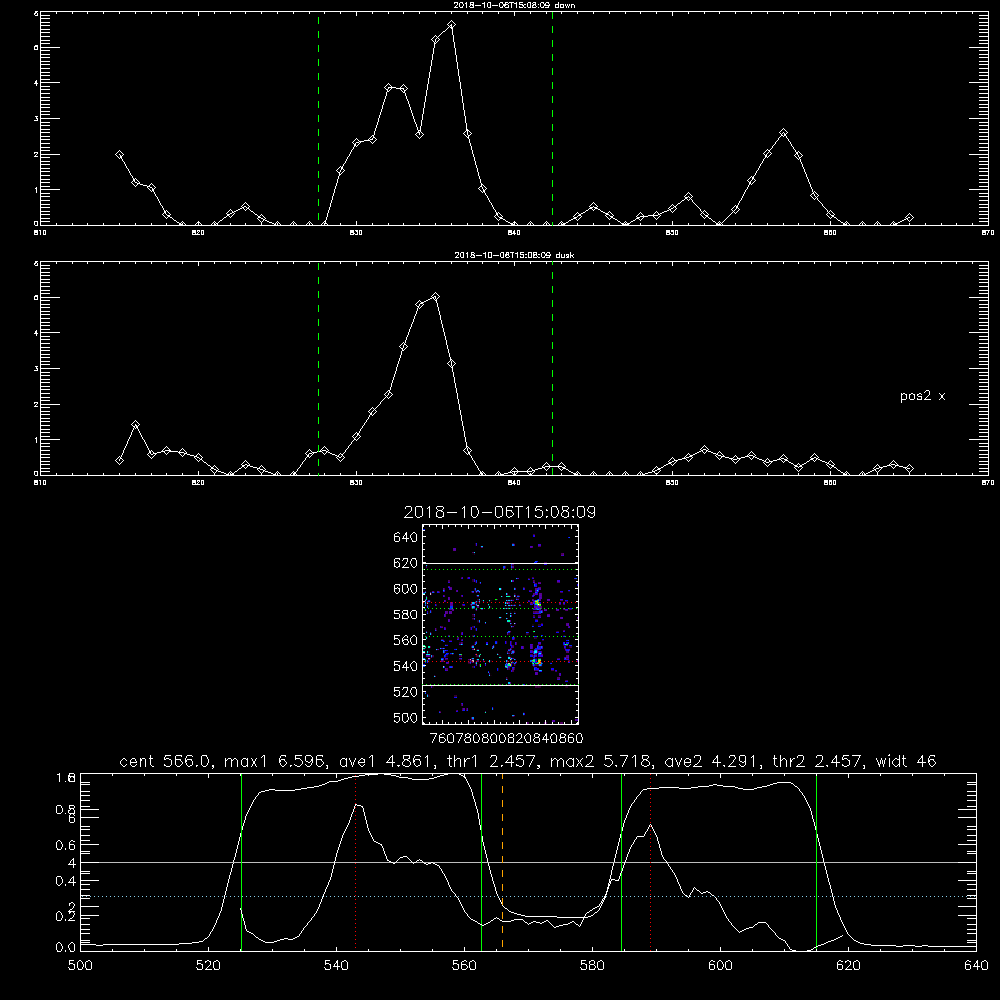Click the '640' label on heatmap y-axis
Screen dimensions: 1000x1000
(406, 537)
